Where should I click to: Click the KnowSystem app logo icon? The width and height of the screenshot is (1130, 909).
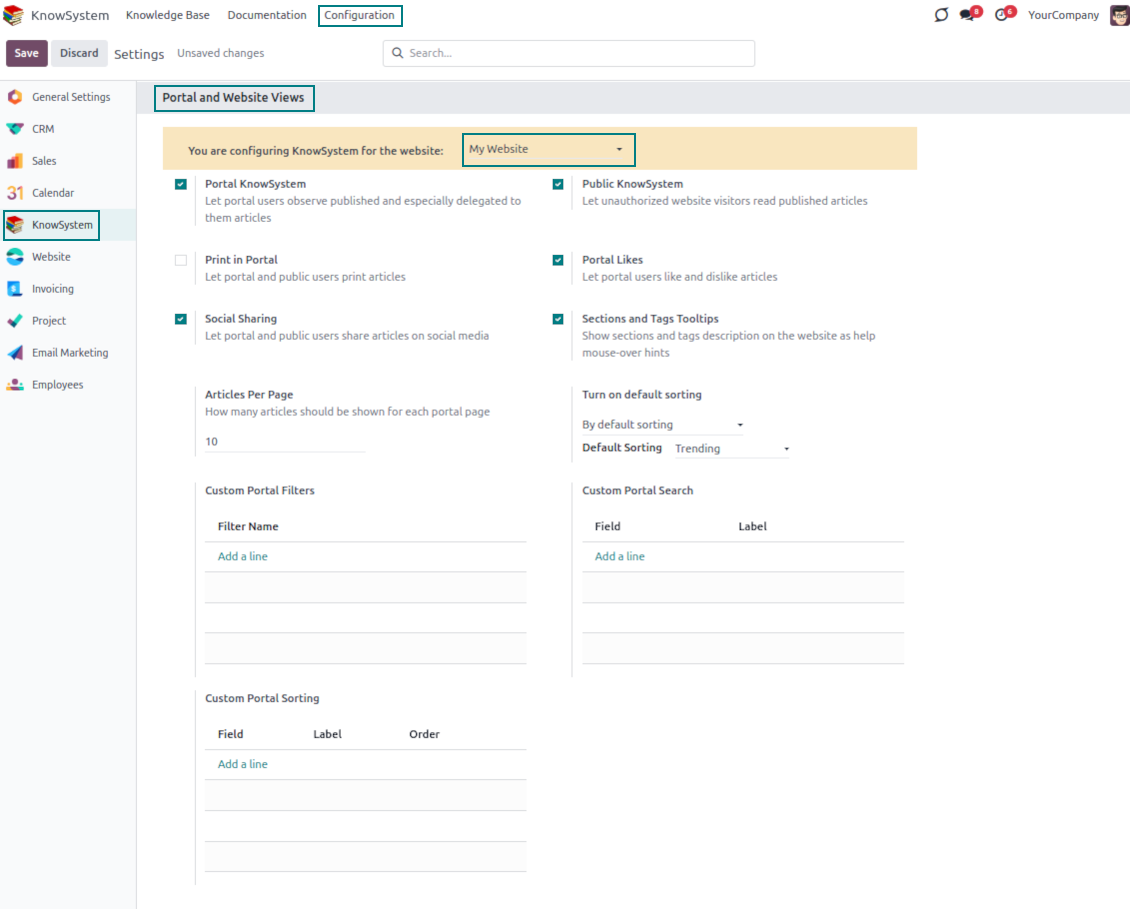tap(14, 15)
